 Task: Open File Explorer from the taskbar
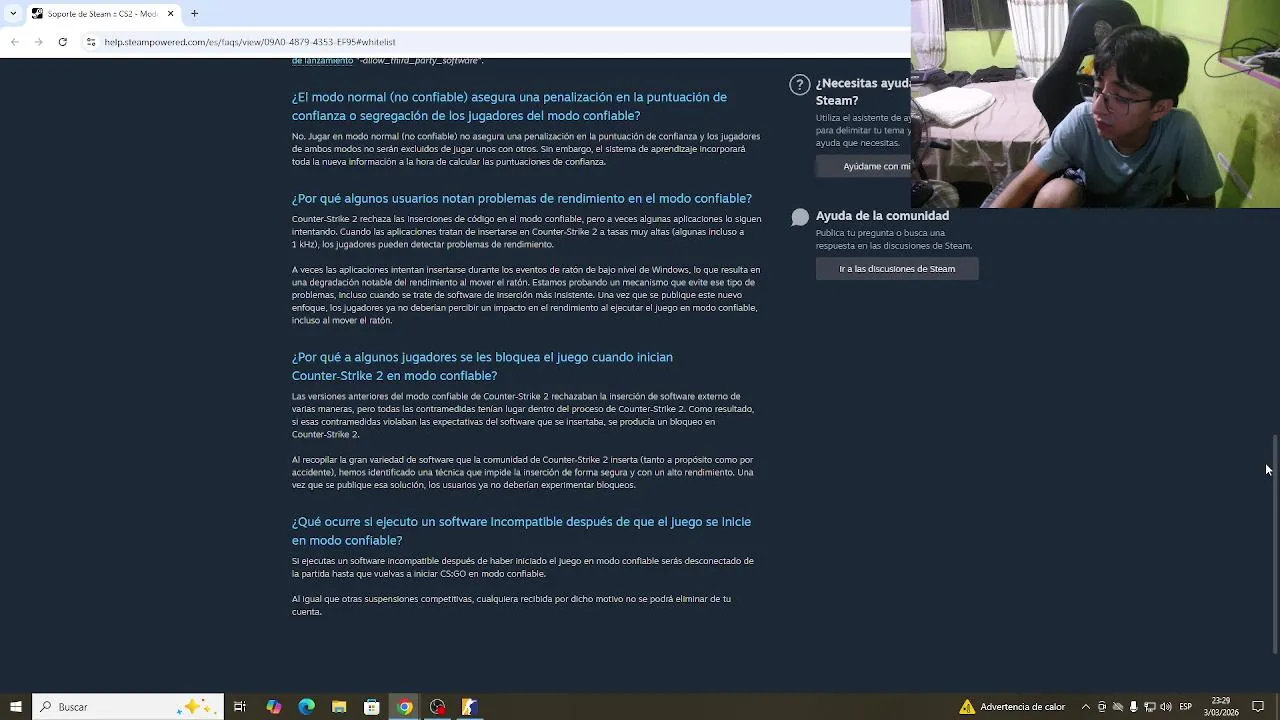click(x=339, y=707)
